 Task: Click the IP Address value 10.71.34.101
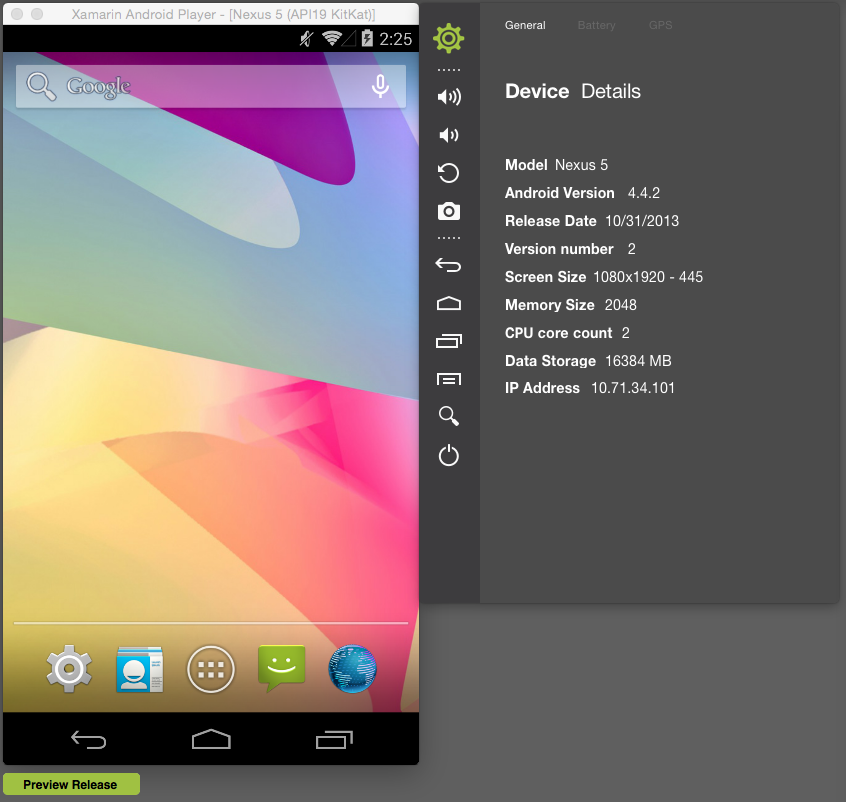tap(633, 388)
